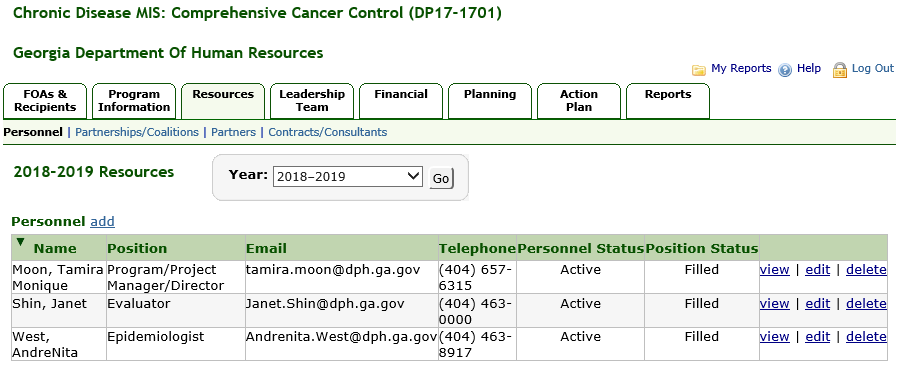Open the Year dropdown showing 2018–2019
This screenshot has height=365, width=898.
[348, 176]
